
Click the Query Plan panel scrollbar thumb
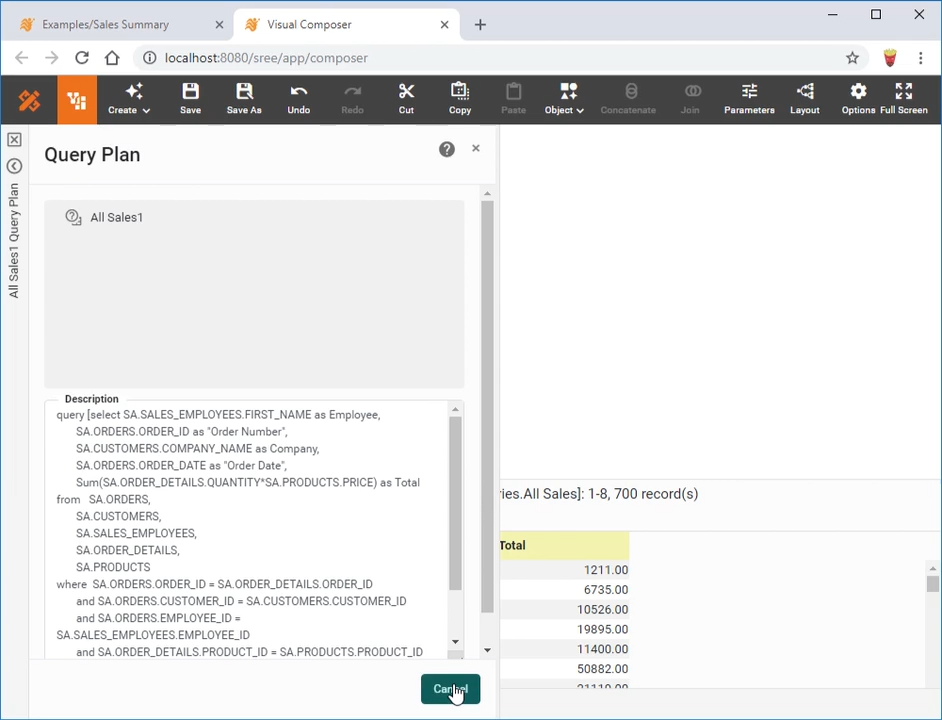click(487, 406)
